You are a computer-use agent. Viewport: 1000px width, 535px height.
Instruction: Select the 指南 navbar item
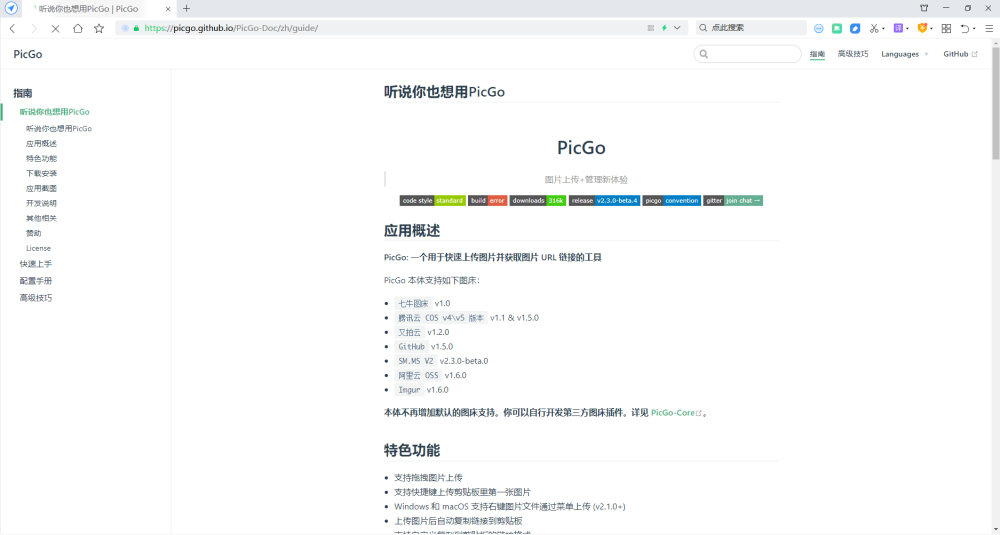coord(817,54)
